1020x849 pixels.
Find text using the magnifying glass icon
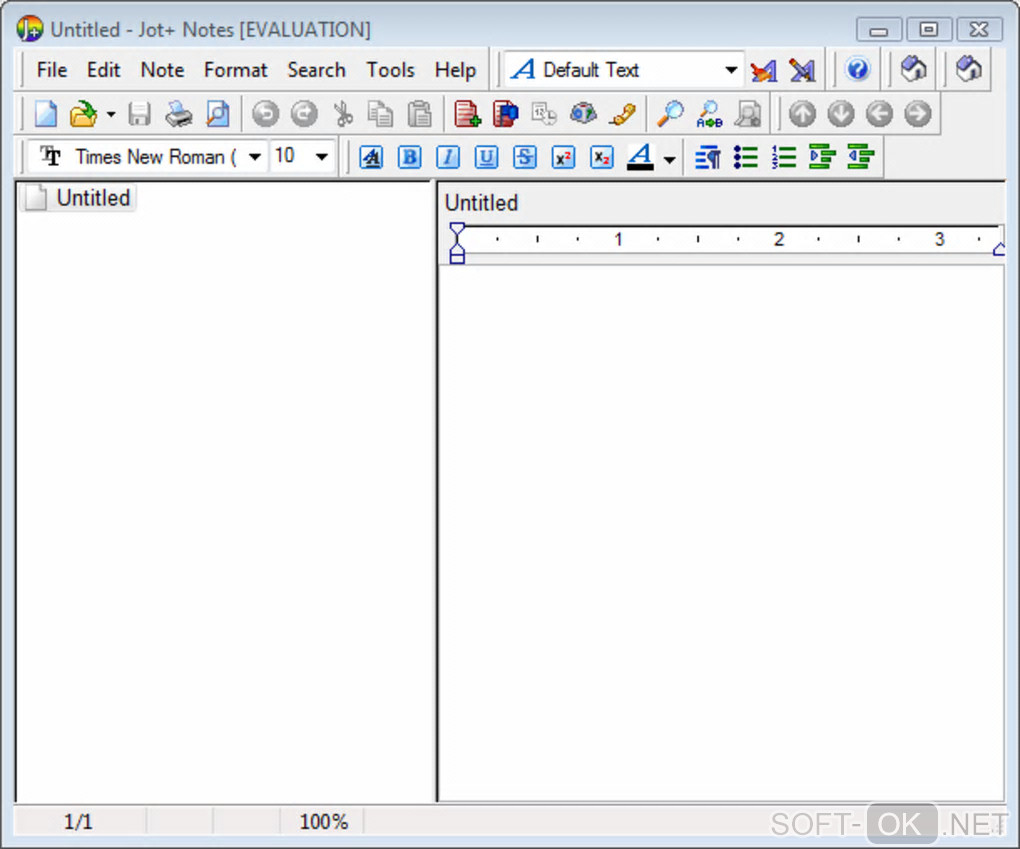tap(670, 115)
